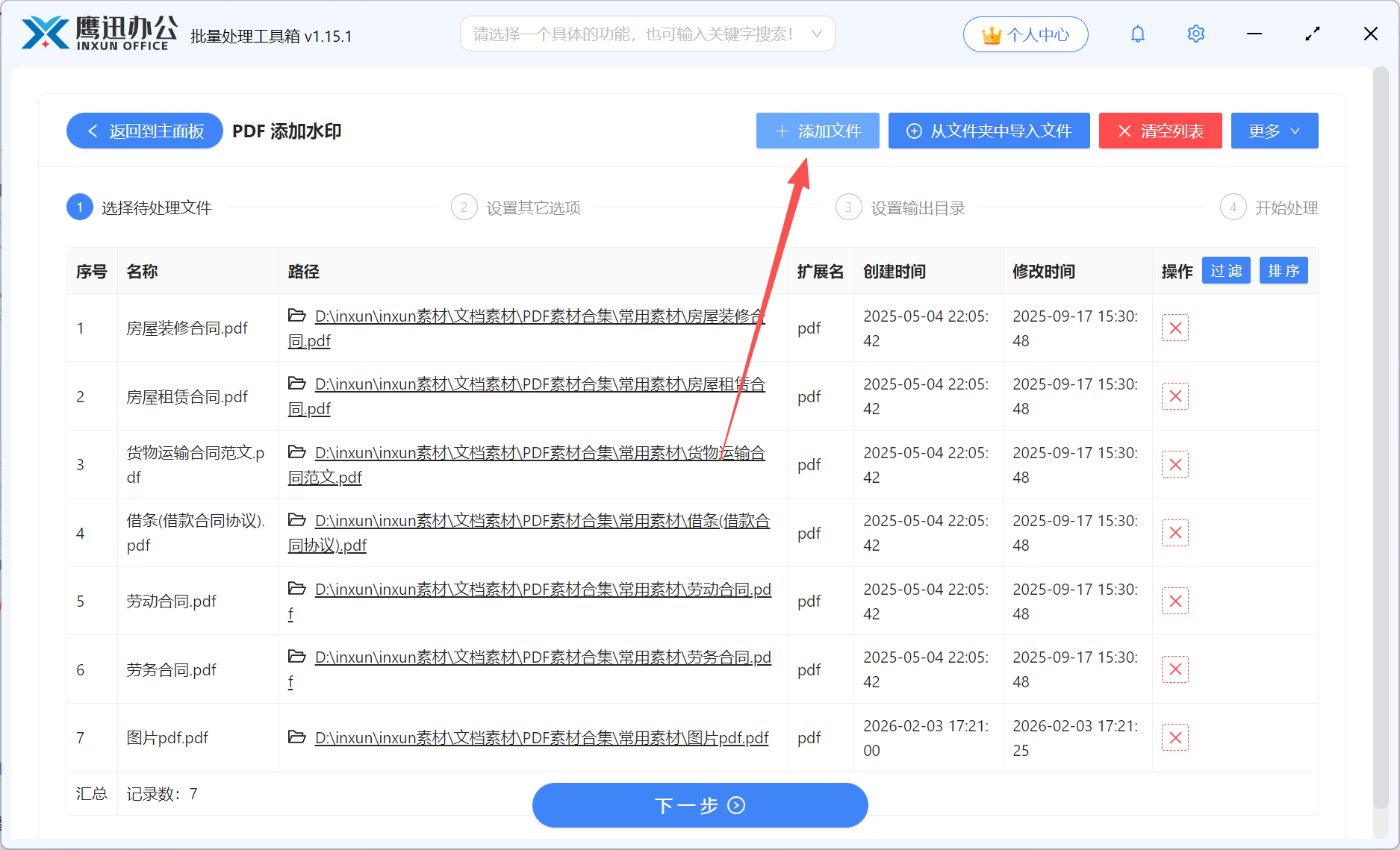
Task: Delete row 房屋装修合同.pdf with red X
Action: [1175, 328]
